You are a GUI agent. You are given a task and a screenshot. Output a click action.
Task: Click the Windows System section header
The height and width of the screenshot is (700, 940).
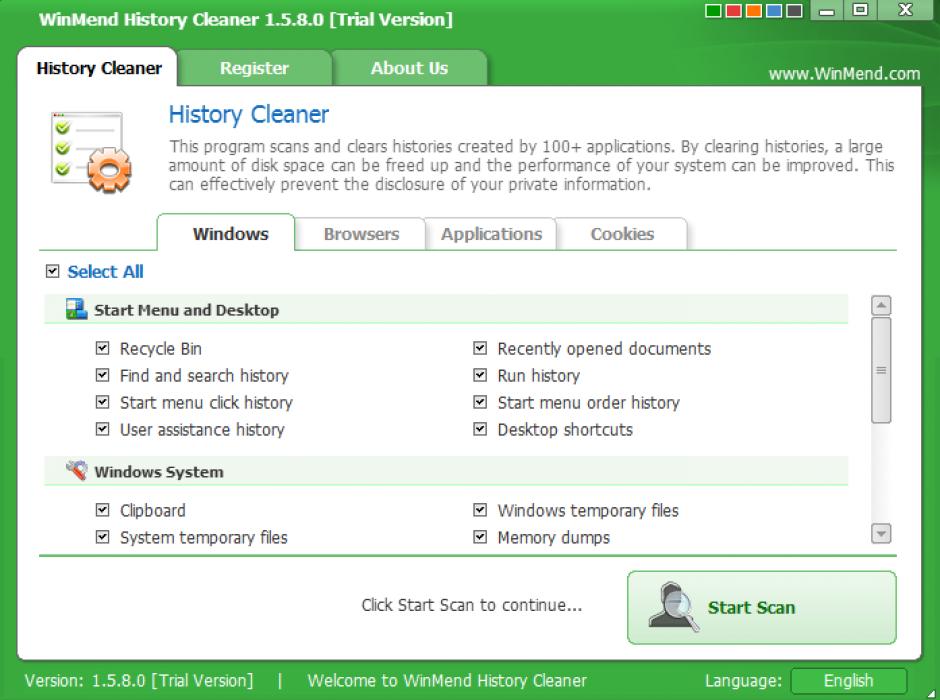[446, 471]
